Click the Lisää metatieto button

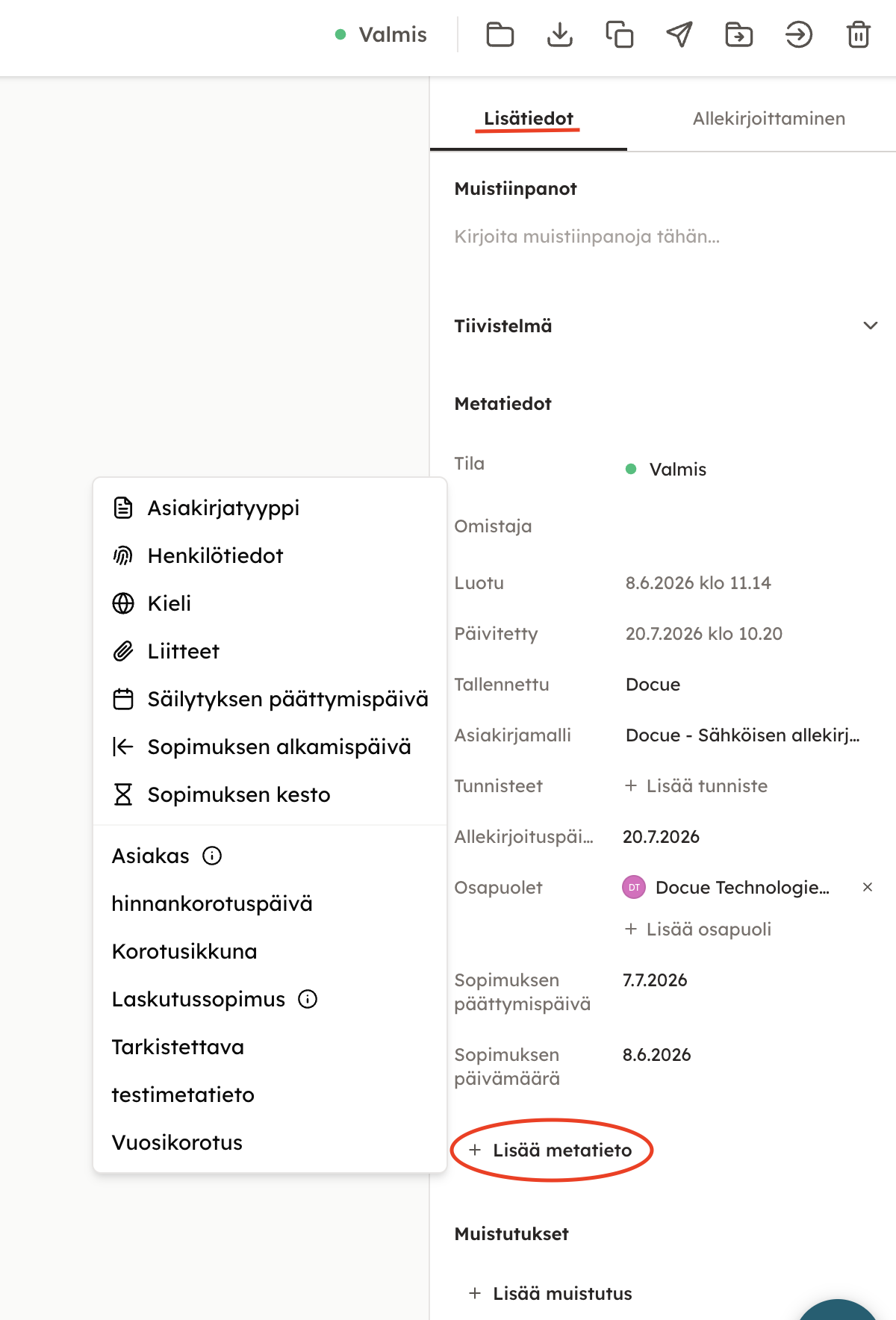[x=551, y=1150]
